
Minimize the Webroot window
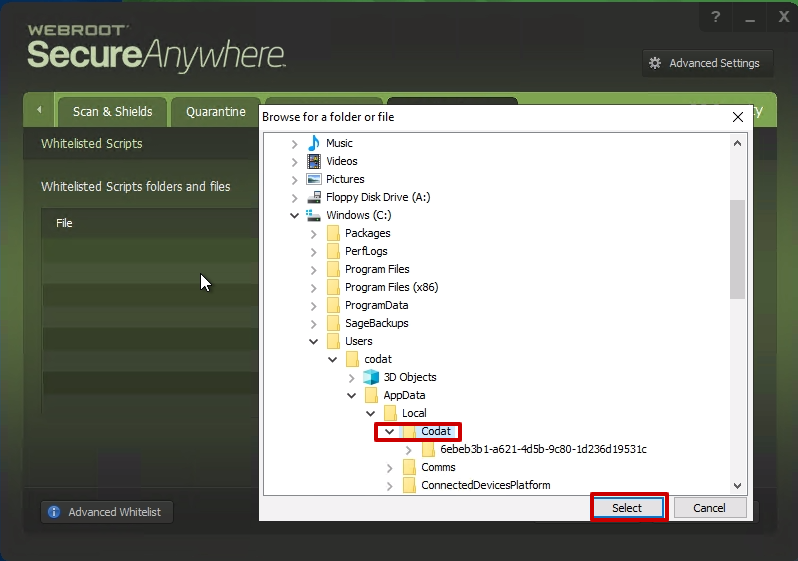[750, 17]
